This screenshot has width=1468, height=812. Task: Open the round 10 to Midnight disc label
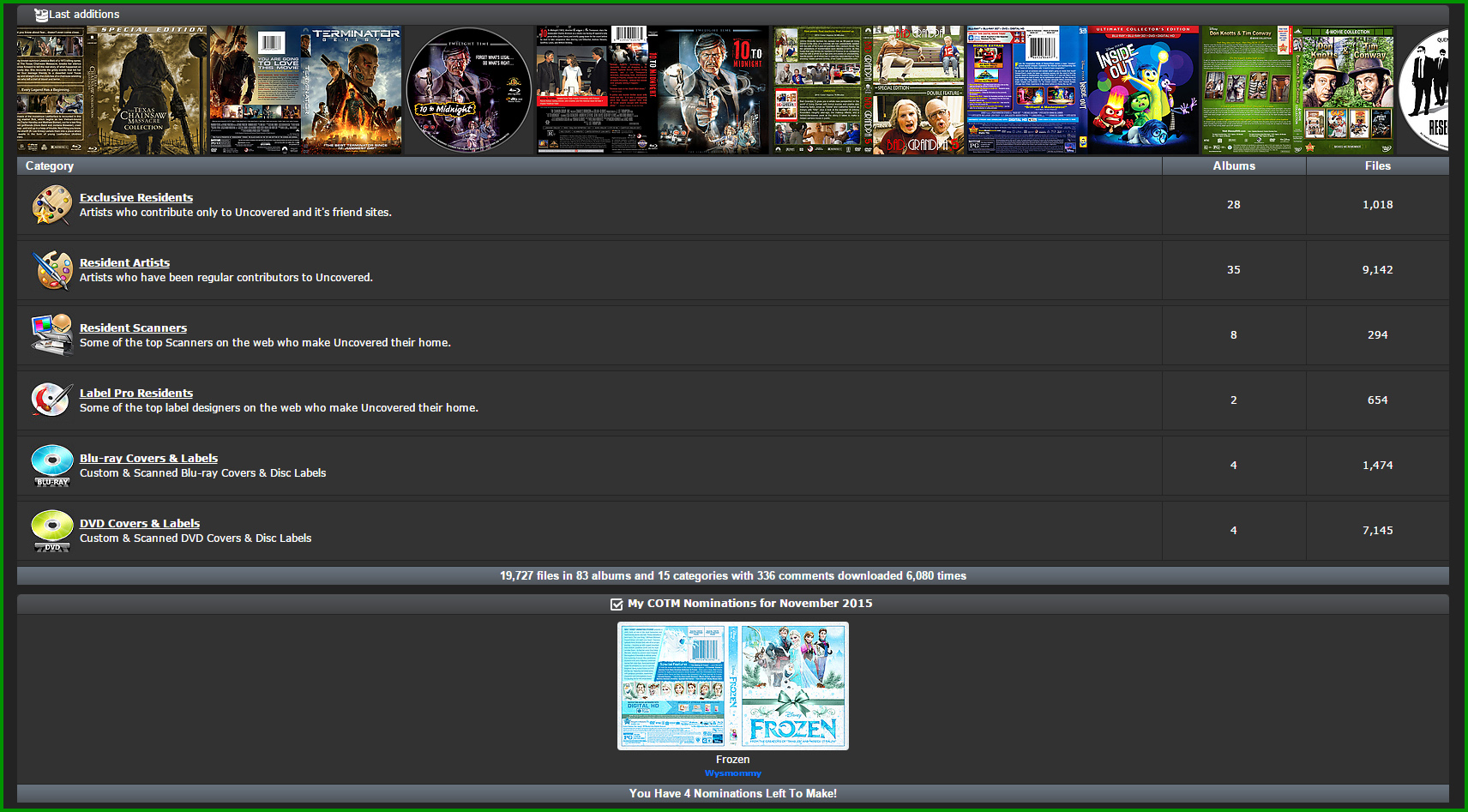(x=469, y=90)
